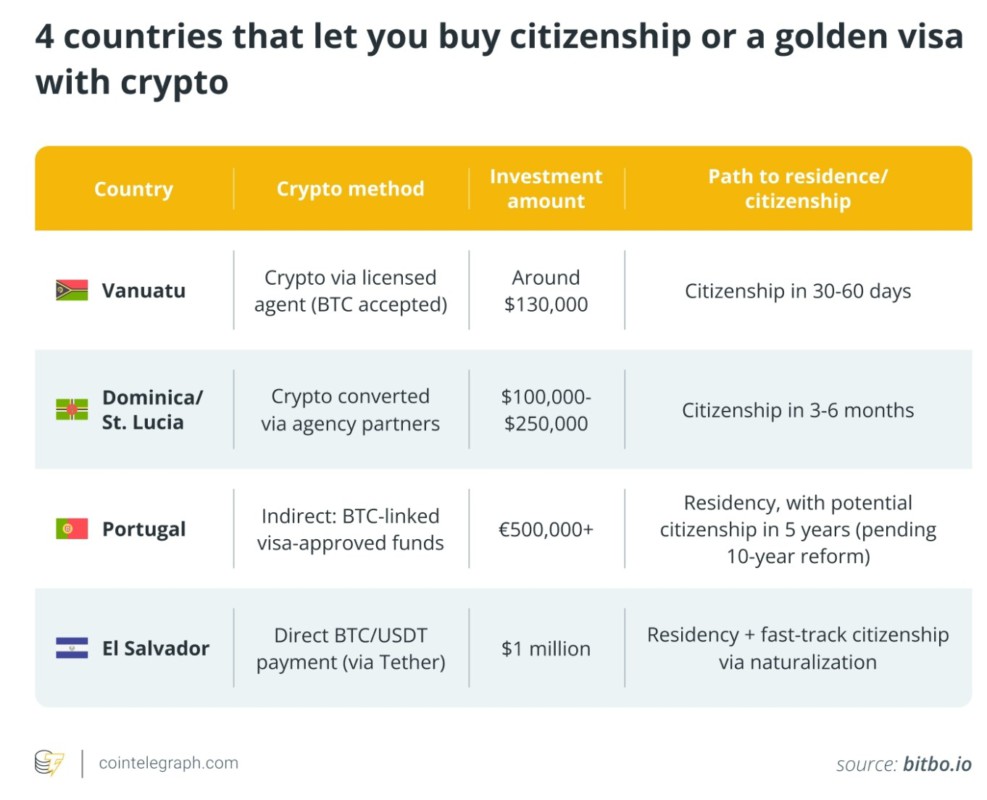Image resolution: width=987 pixels, height=800 pixels.
Task: Select the Path to residence/citizenship header
Action: 798,188
